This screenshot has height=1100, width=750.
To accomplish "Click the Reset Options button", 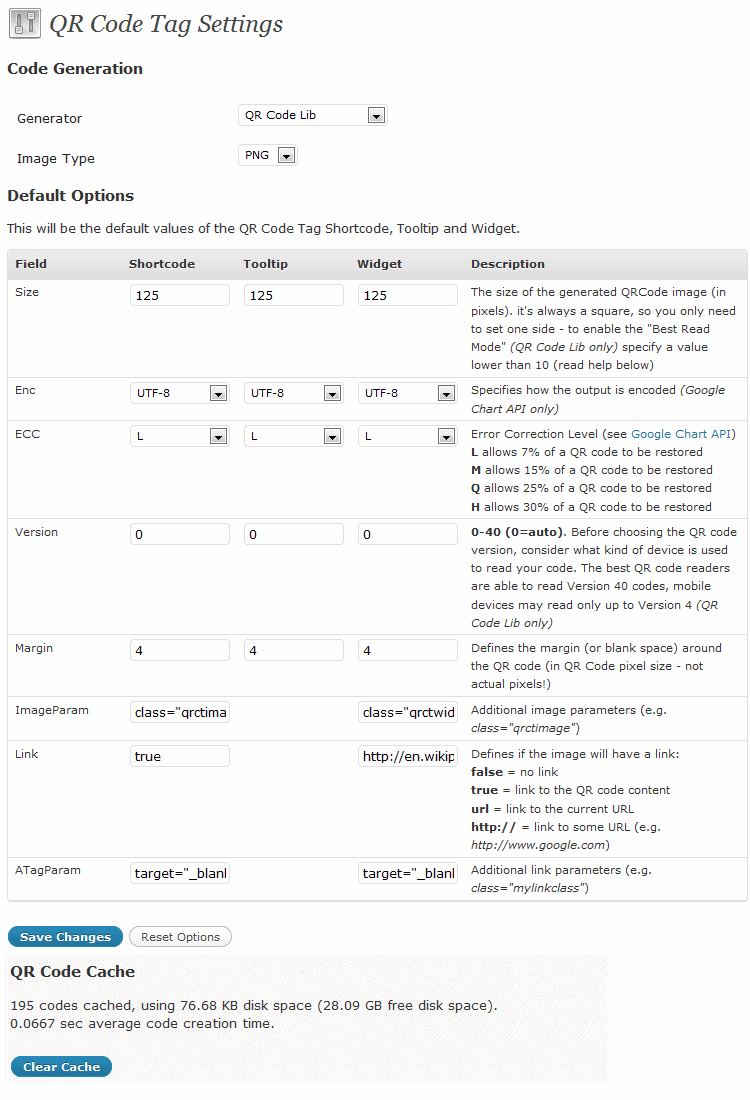I will pyautogui.click(x=180, y=938).
